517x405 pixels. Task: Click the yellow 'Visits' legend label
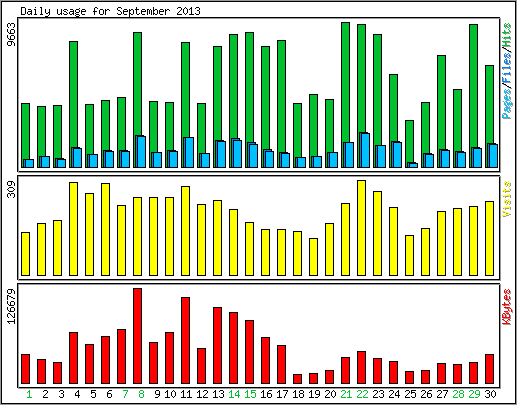click(507, 199)
